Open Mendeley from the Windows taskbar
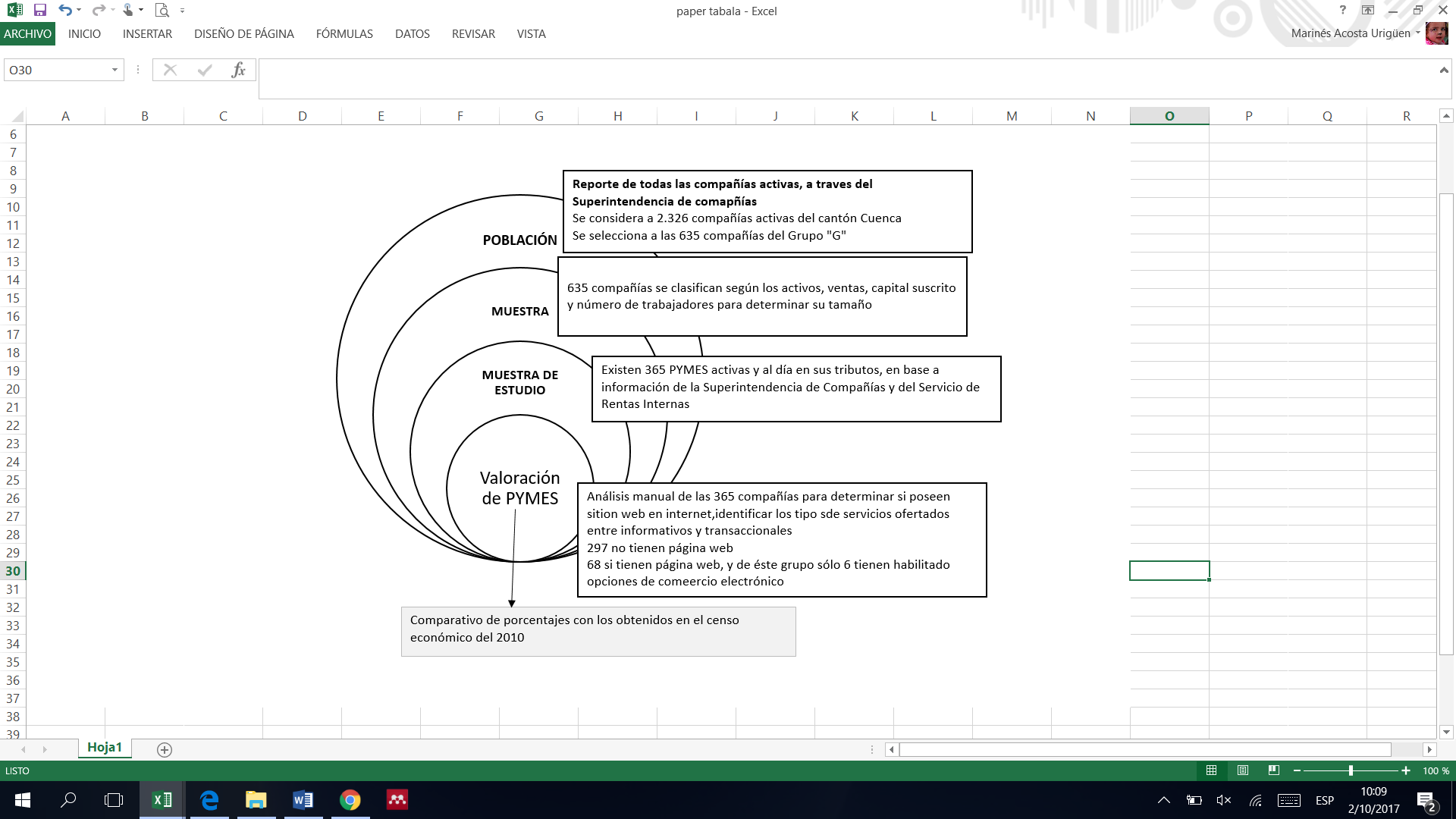This screenshot has height=819, width=1456. click(x=397, y=800)
